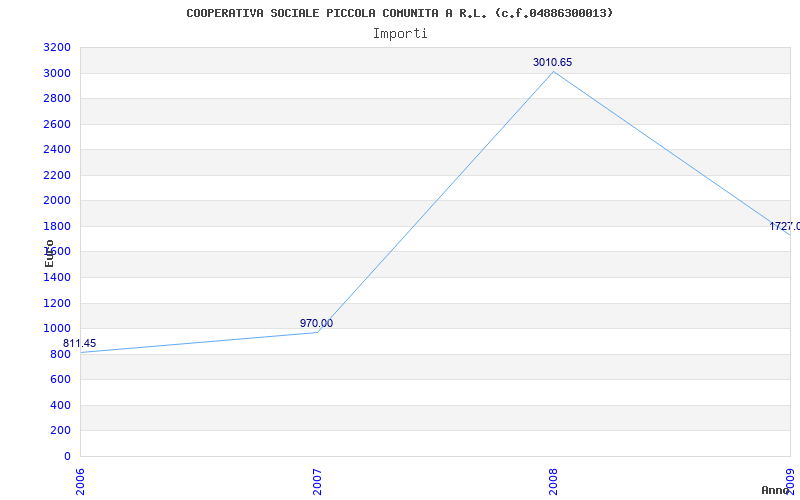Select the 800 y-axis value
The image size is (800, 500).
pyautogui.click(x=60, y=355)
